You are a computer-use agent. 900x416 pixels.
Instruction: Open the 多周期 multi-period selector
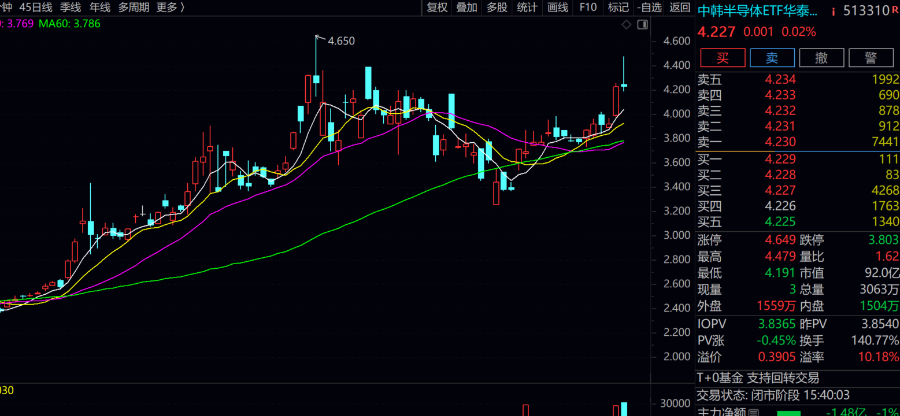click(134, 7)
